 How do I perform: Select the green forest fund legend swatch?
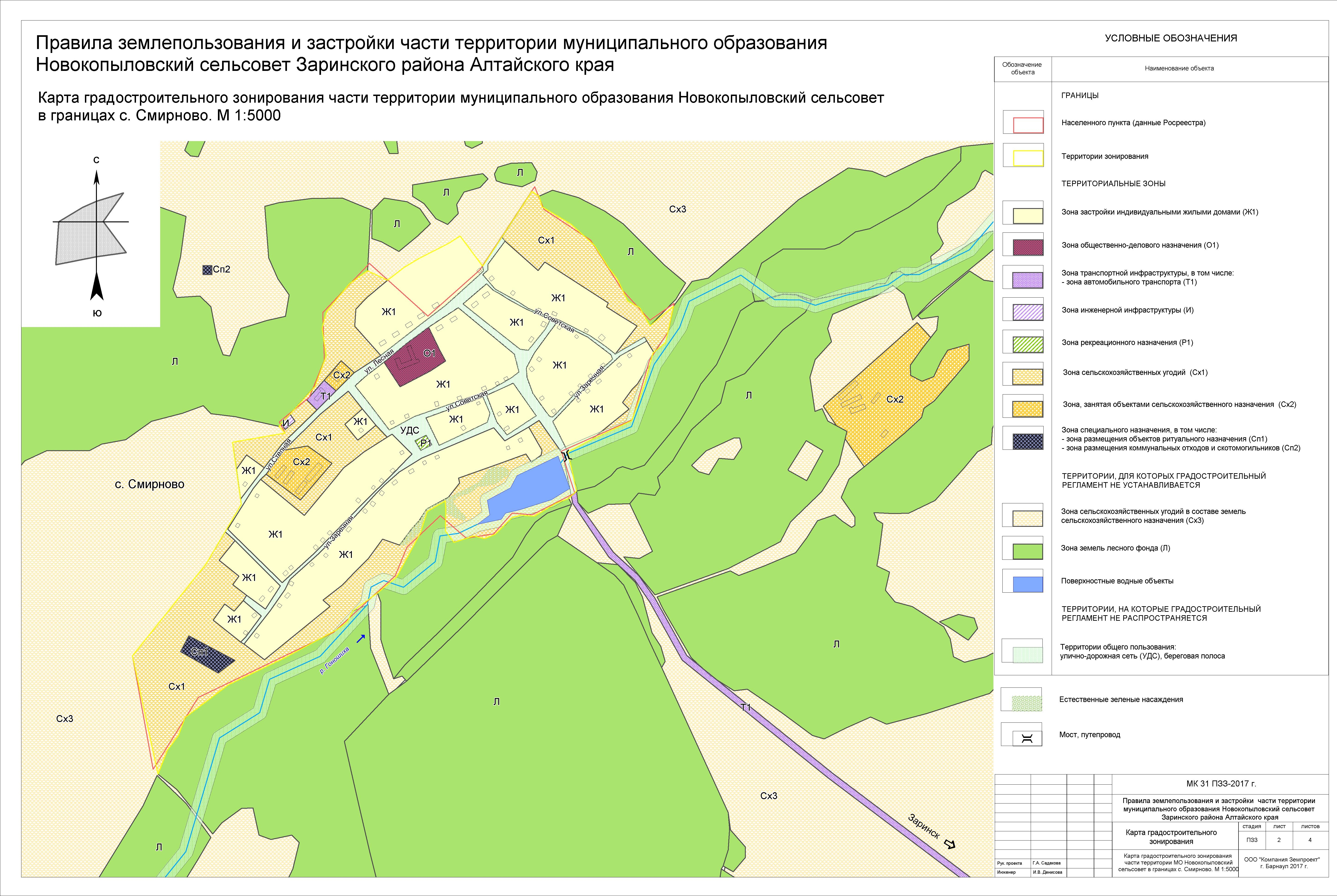(x=1028, y=551)
